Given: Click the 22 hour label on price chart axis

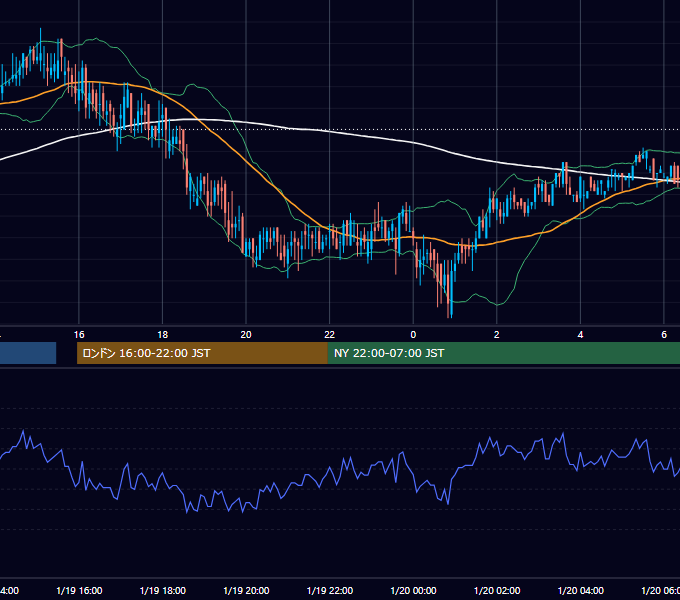Looking at the screenshot, I should pos(330,335).
